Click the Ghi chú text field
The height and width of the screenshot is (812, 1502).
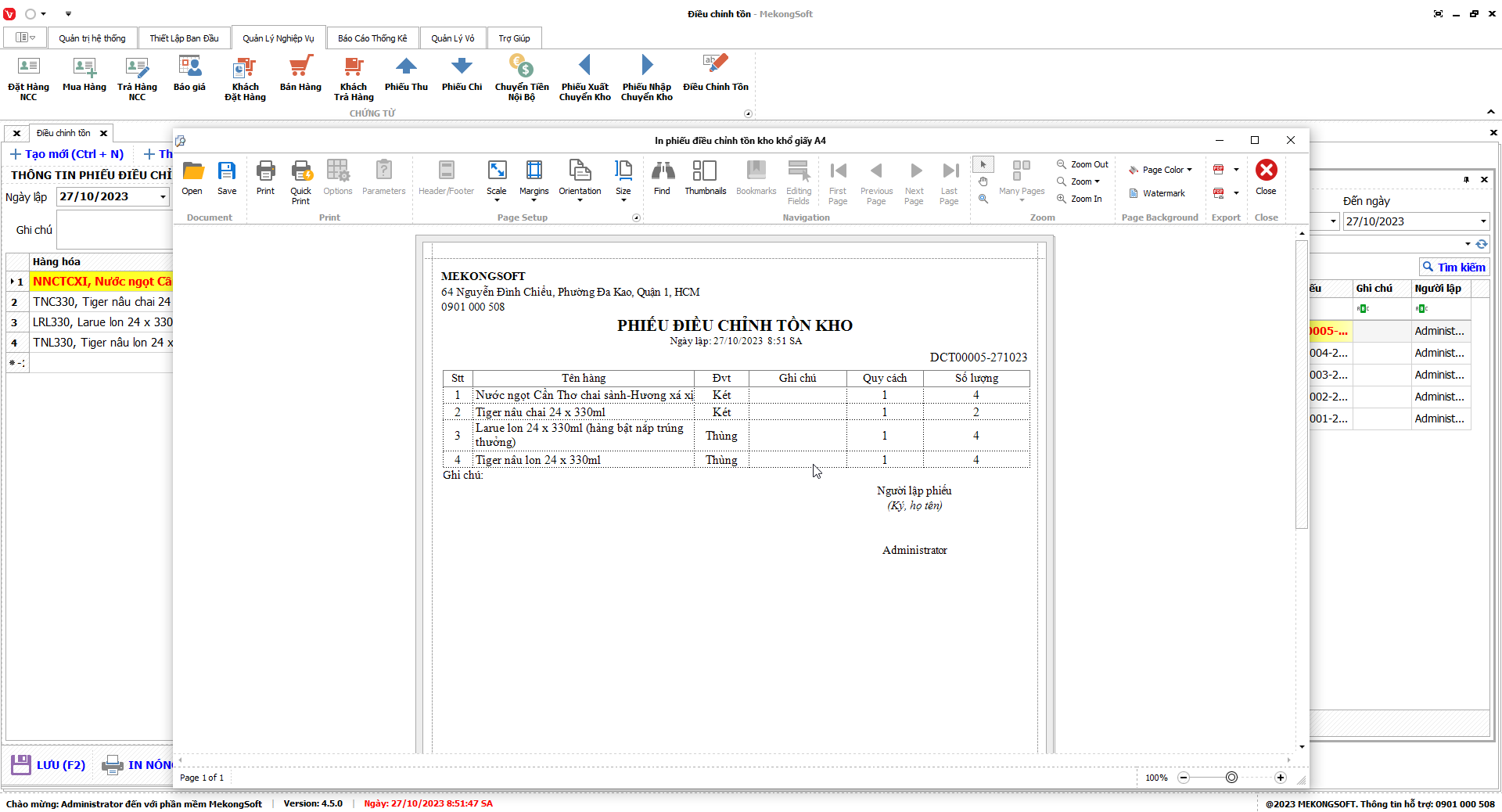click(x=114, y=230)
